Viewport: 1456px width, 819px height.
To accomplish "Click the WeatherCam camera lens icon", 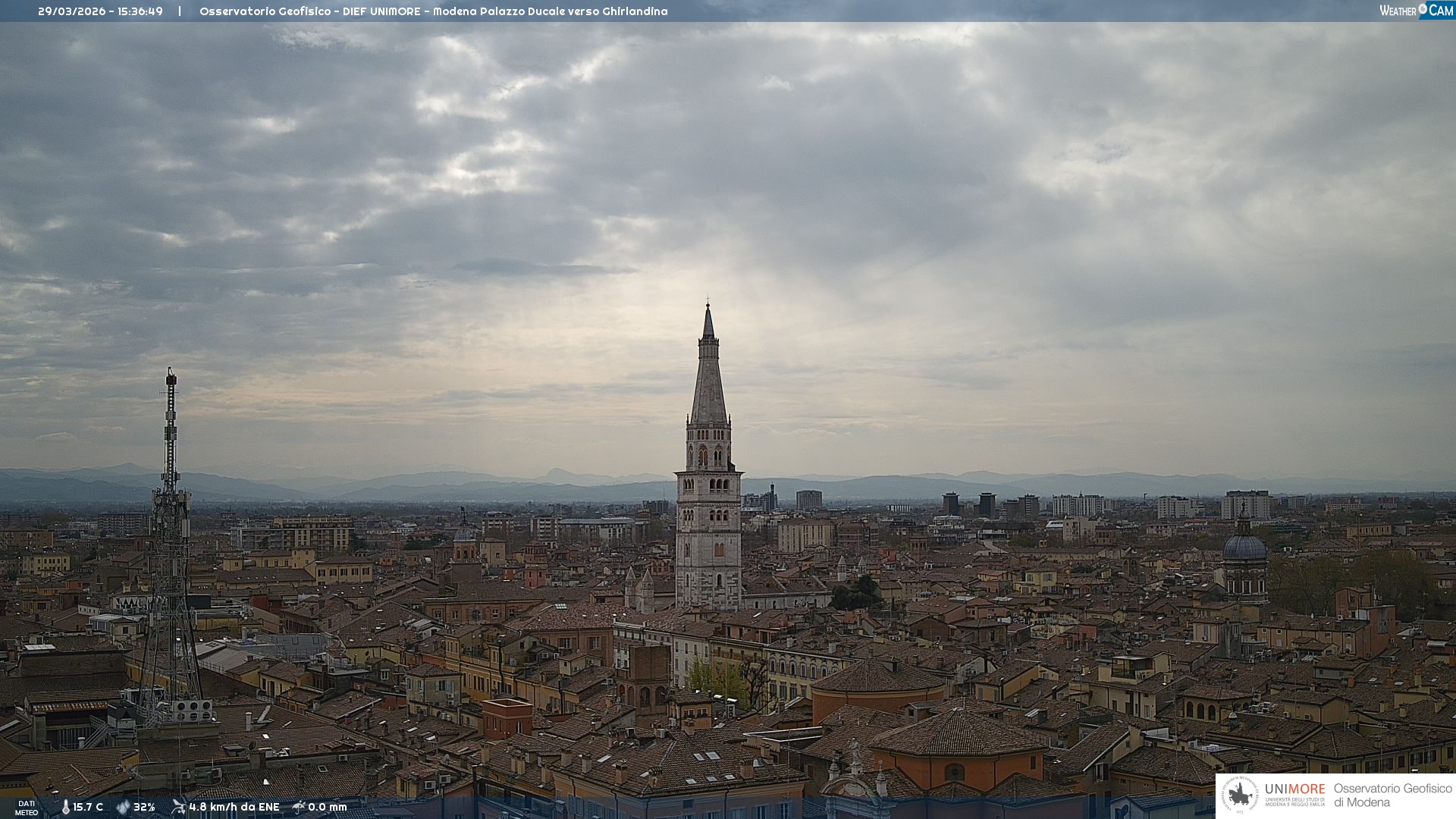I will click(x=1423, y=9).
